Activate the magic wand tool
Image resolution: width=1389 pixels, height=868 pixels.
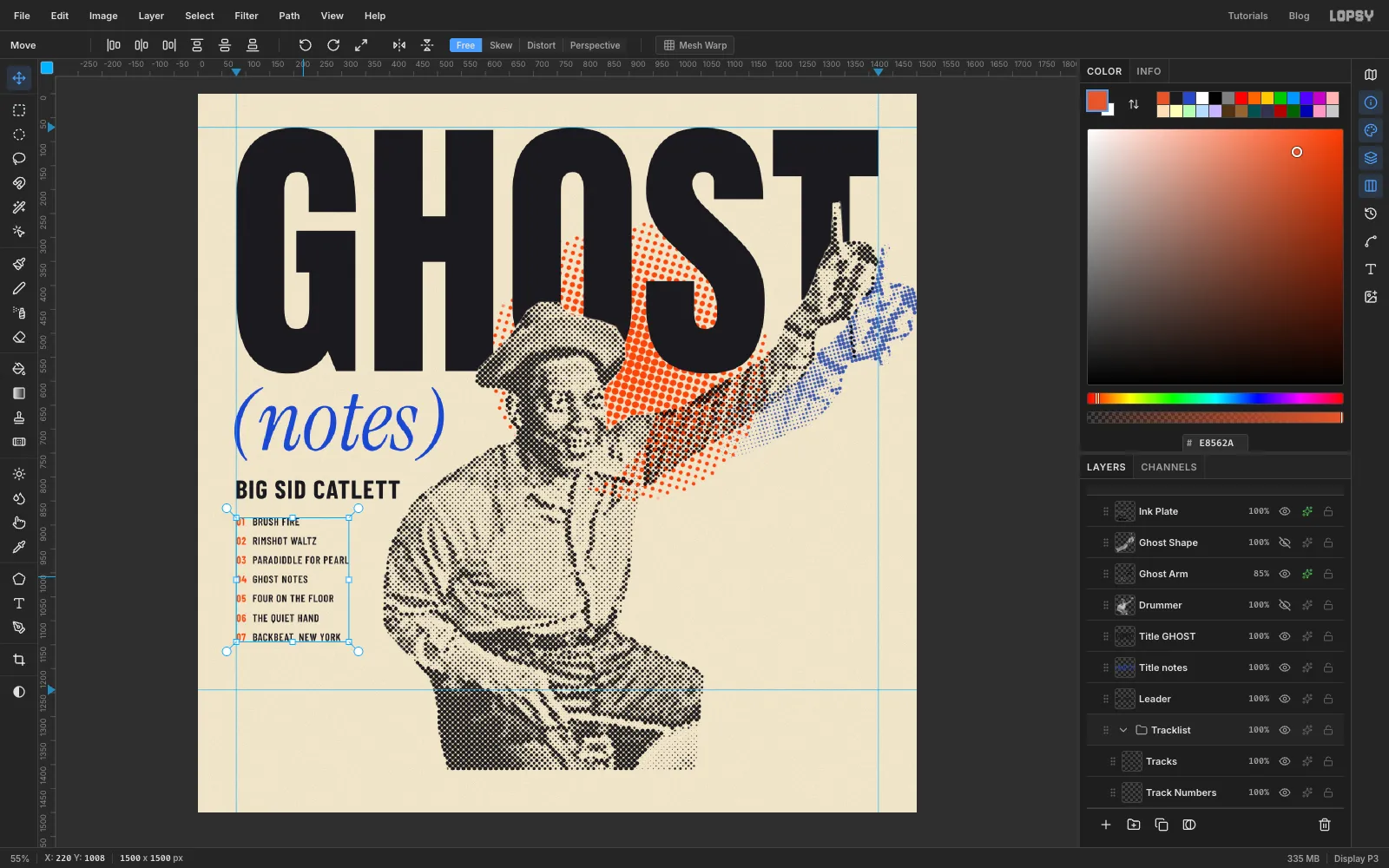19,207
